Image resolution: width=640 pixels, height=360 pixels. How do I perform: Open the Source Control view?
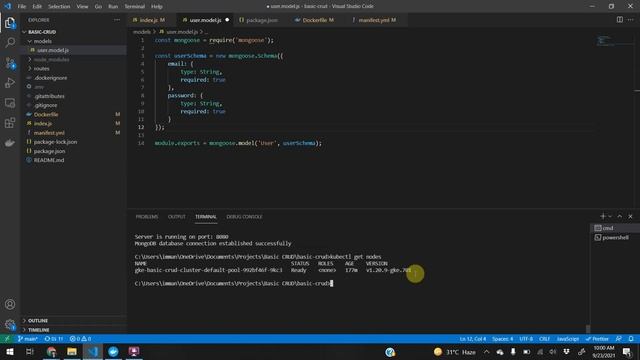point(10,62)
